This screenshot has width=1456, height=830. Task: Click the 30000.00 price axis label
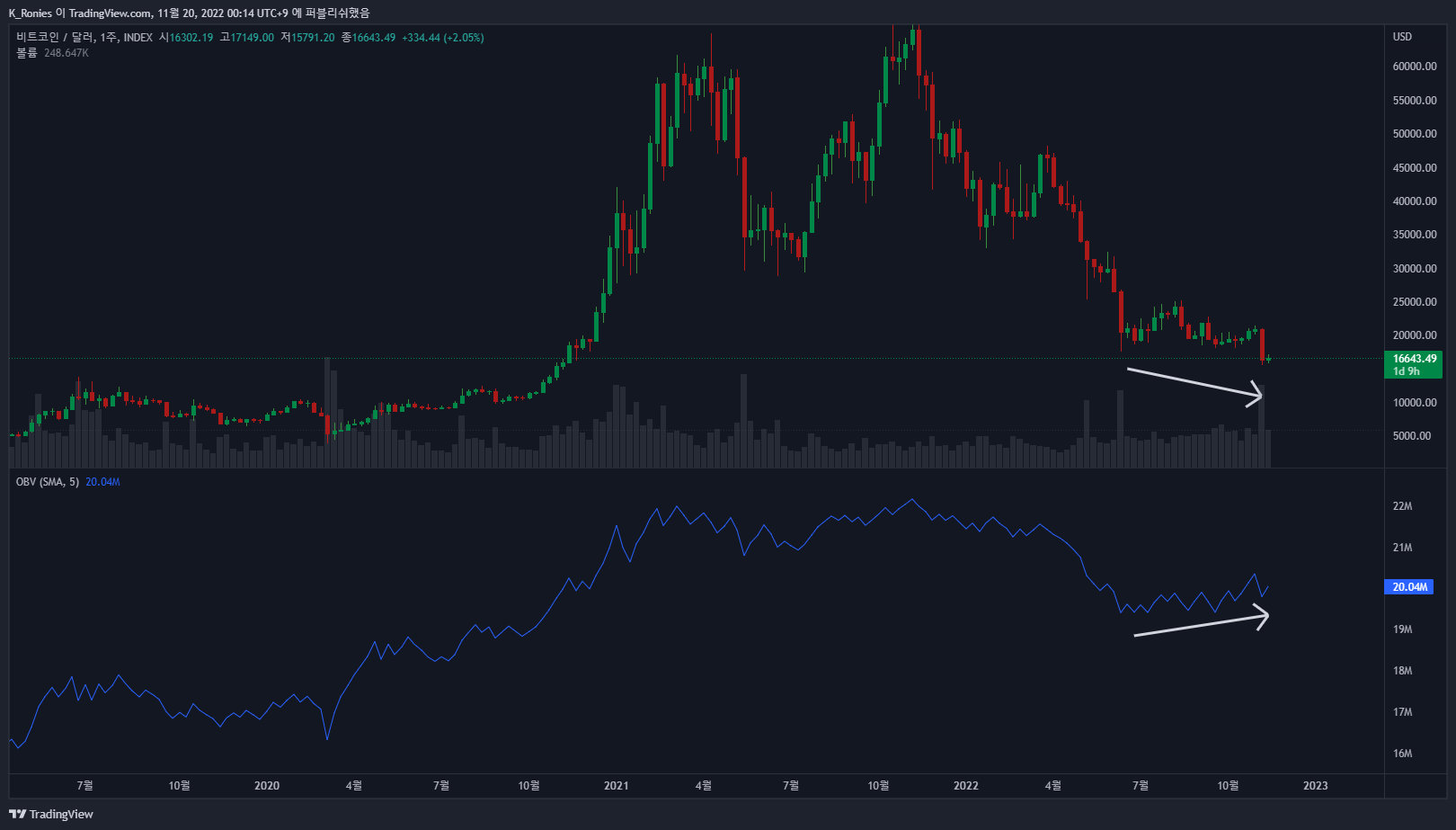[1415, 269]
